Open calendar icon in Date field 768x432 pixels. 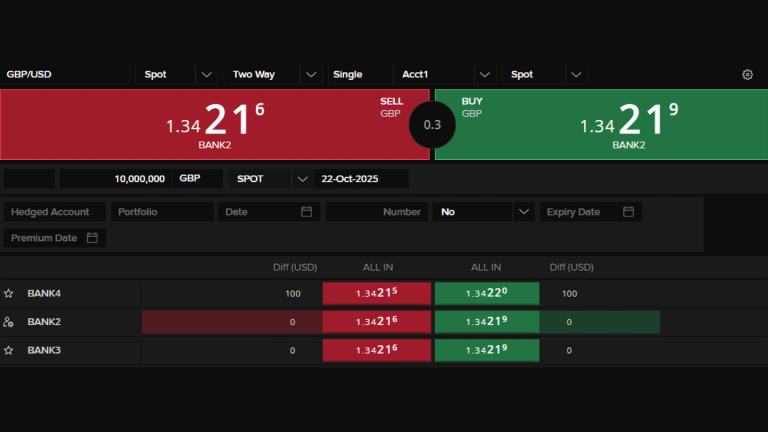tap(306, 212)
